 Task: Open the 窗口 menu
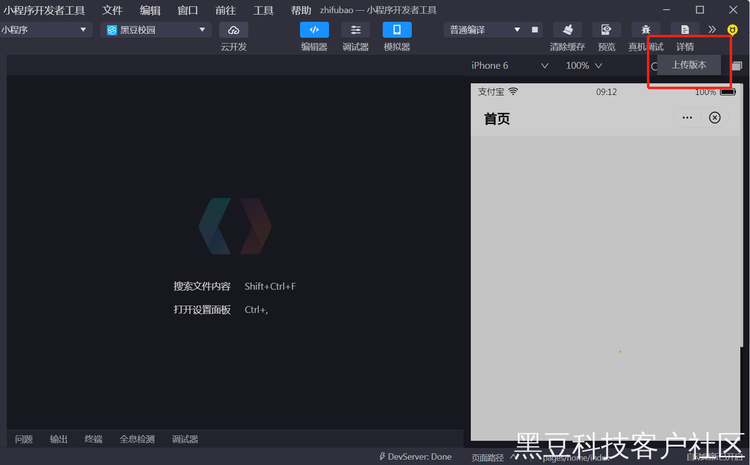[188, 10]
